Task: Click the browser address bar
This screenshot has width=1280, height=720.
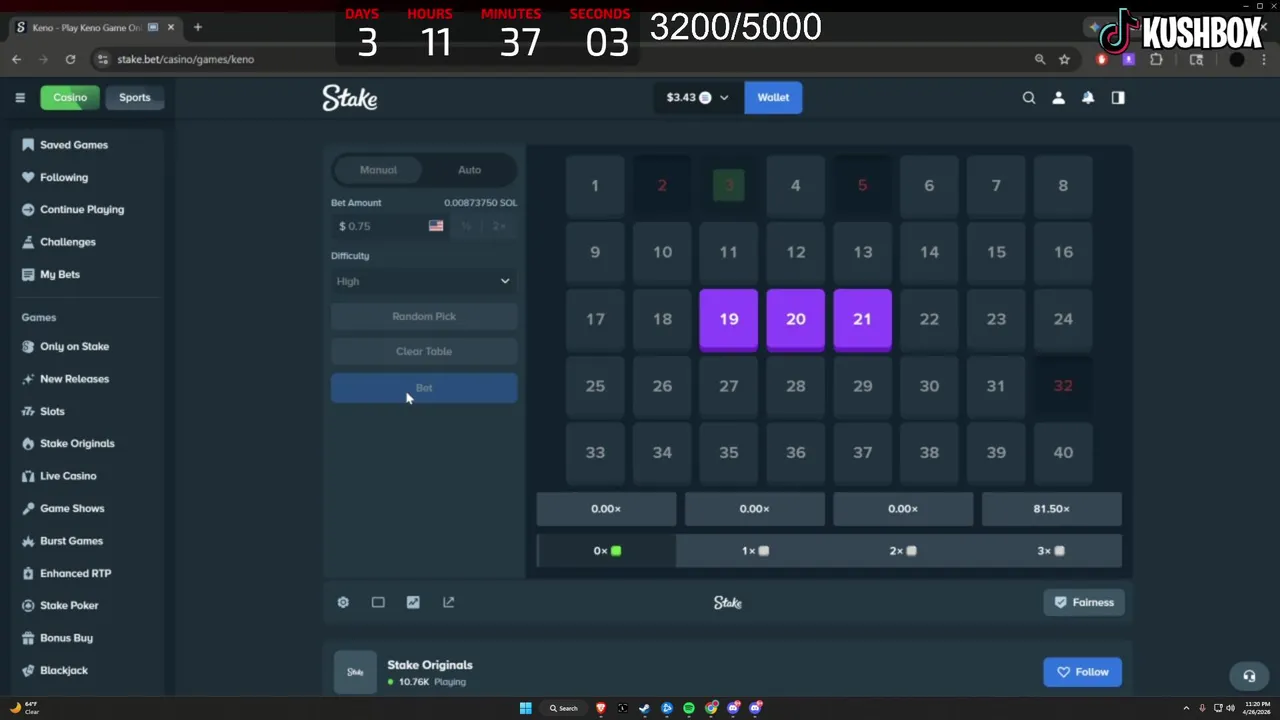Action: click(x=560, y=59)
